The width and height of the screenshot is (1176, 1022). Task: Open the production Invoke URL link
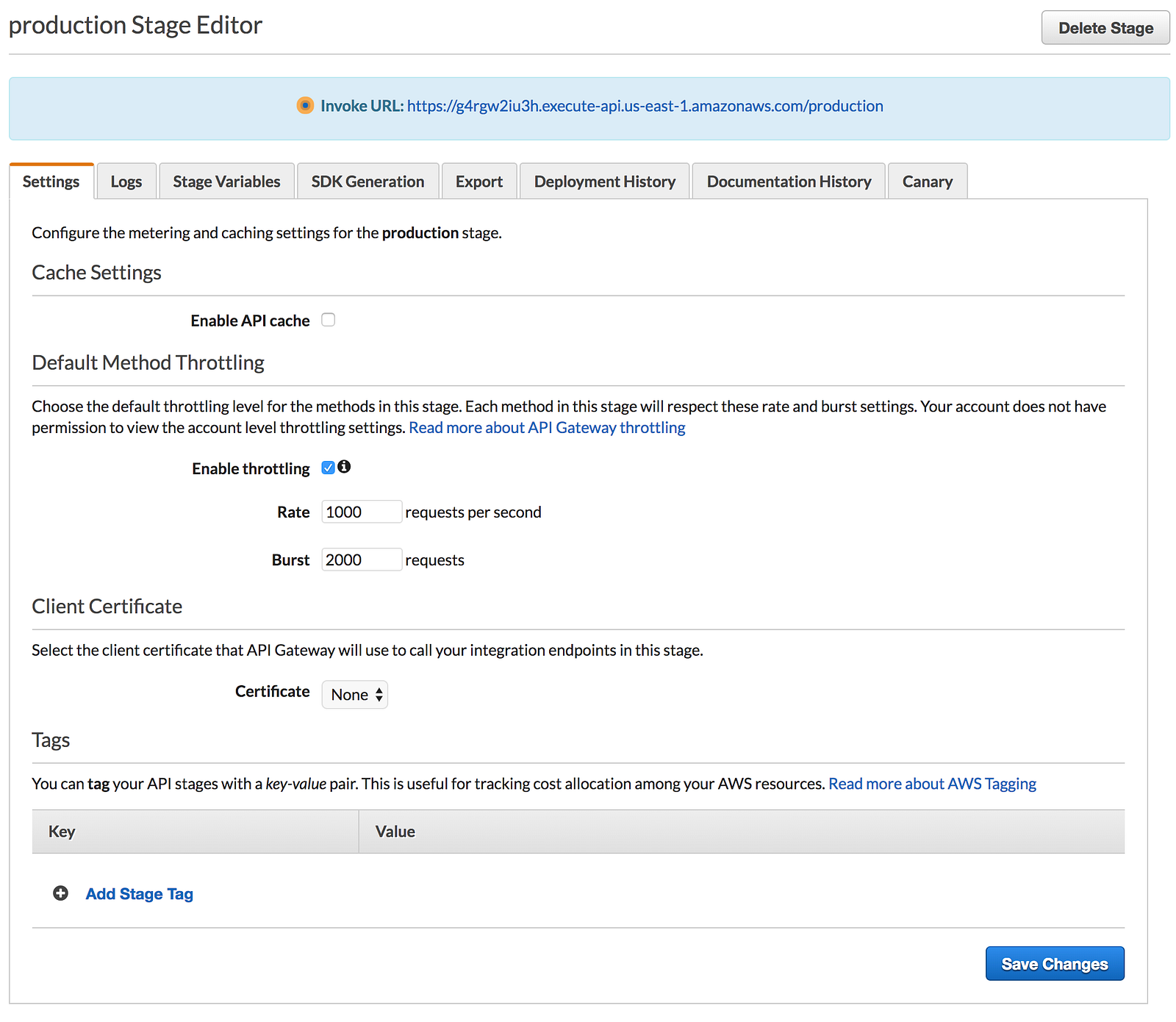(645, 106)
